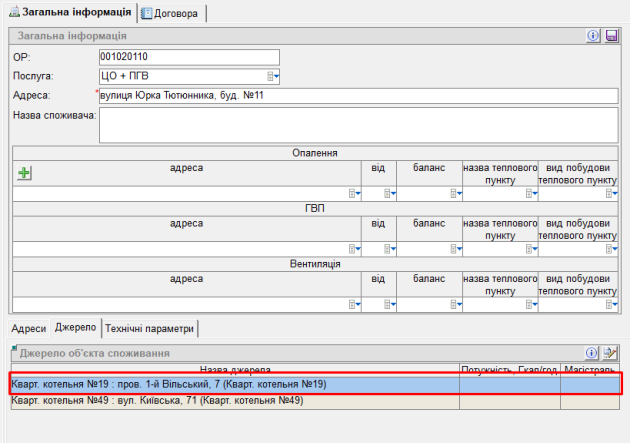The width and height of the screenshot is (630, 443).
Task: Open ГВП 'від' dropdown
Action: tap(390, 249)
